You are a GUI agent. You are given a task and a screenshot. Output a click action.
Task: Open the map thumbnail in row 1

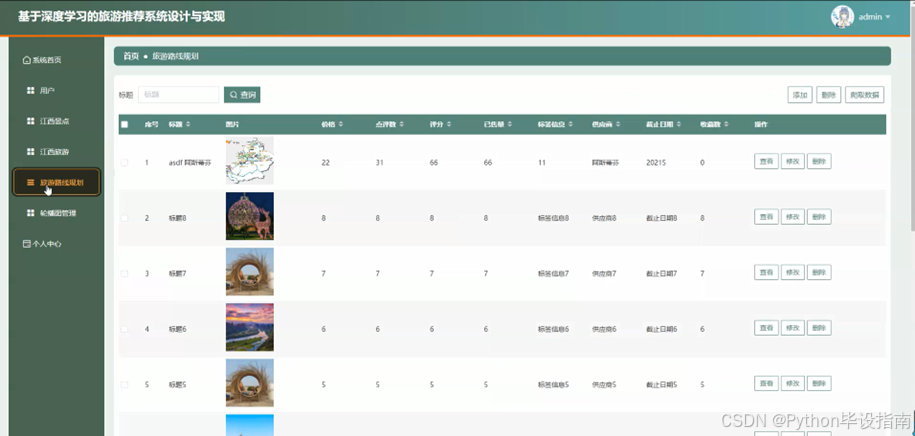pyautogui.click(x=250, y=161)
